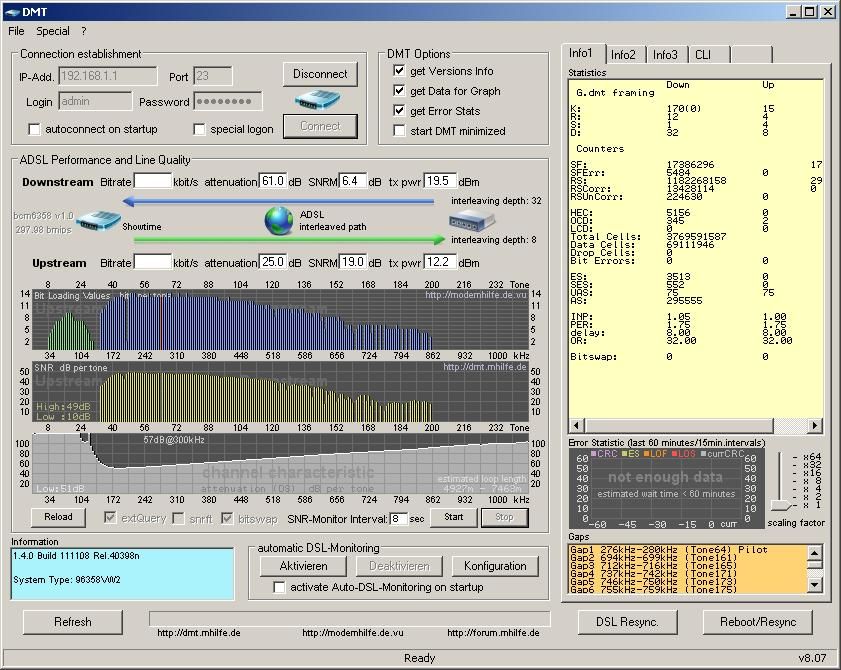Click the SNR-Monitor Interval input field

pyautogui.click(x=398, y=518)
